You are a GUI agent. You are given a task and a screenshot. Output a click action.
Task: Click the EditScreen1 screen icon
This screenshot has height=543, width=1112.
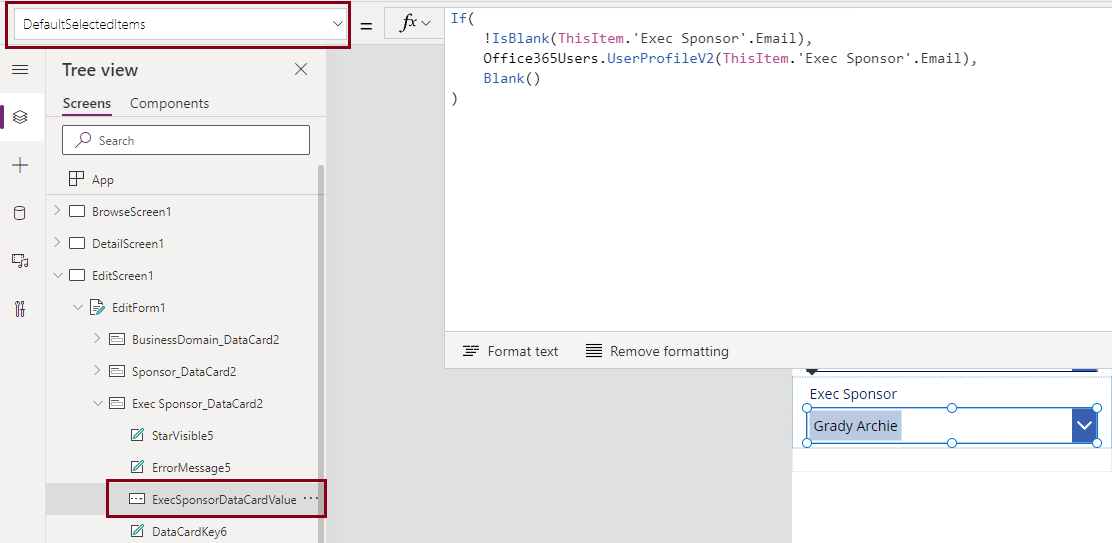[77, 275]
